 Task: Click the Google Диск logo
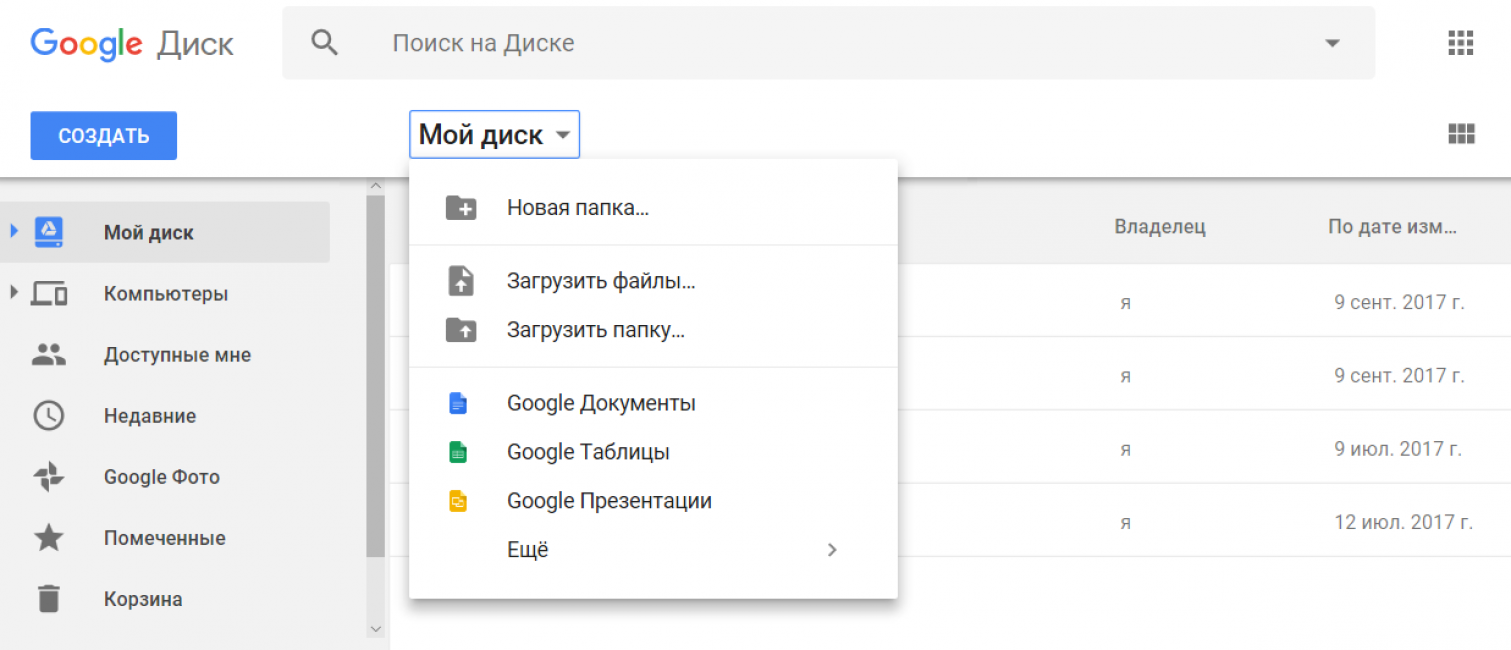132,44
